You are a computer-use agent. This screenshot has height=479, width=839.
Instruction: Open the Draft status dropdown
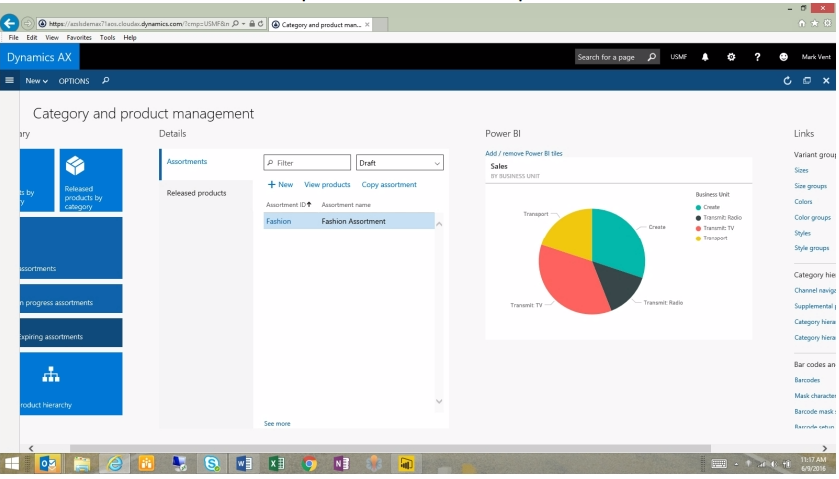399,163
